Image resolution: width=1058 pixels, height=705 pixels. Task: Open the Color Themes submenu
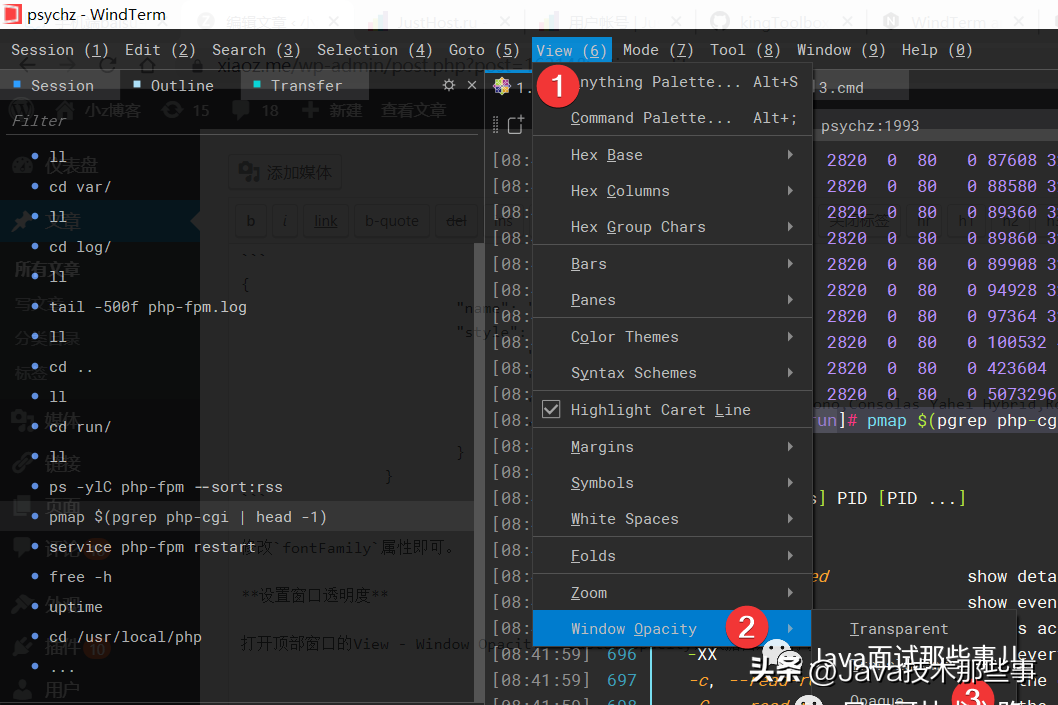(x=672, y=337)
